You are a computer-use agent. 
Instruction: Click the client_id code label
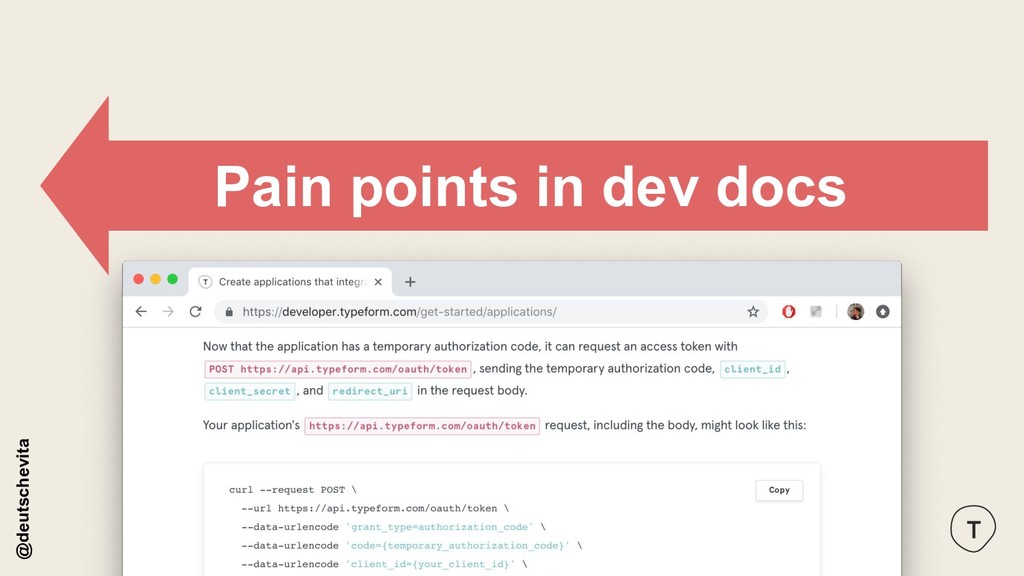coord(752,369)
